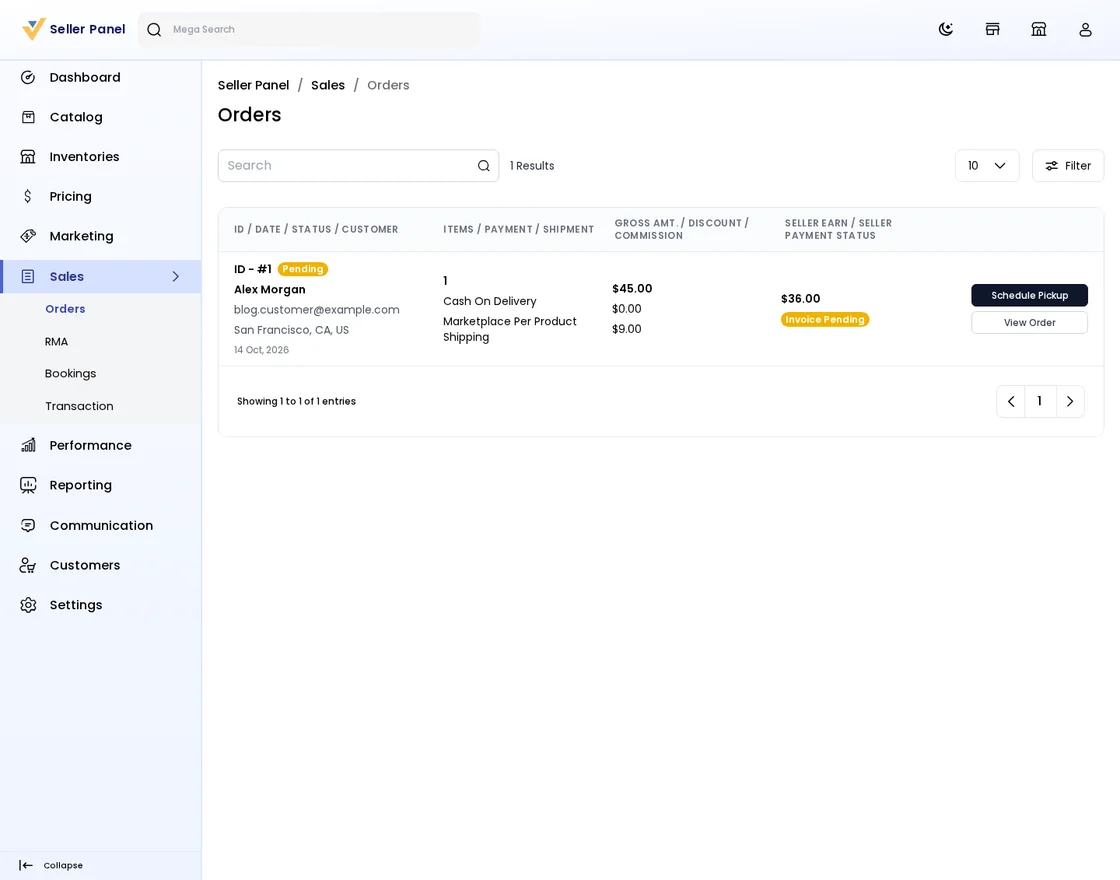
Task: Click the Marketing ticket icon
Action: point(28,236)
